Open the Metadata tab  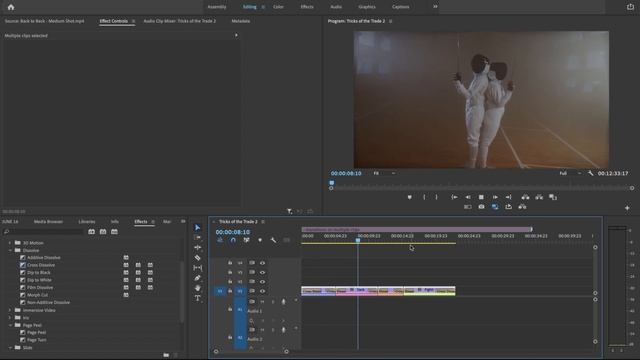point(240,21)
